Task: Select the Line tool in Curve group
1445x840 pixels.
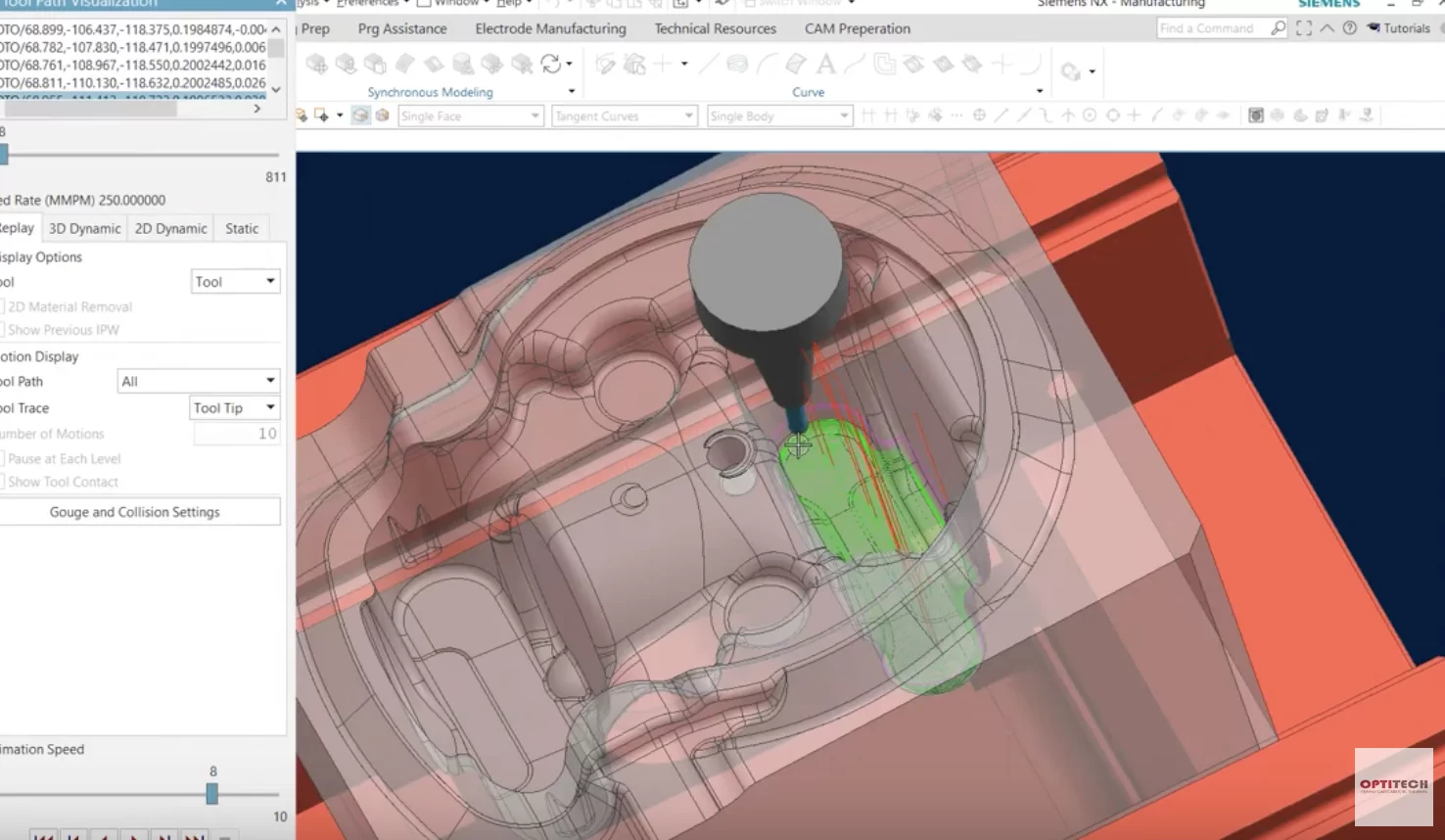Action: pos(708,65)
